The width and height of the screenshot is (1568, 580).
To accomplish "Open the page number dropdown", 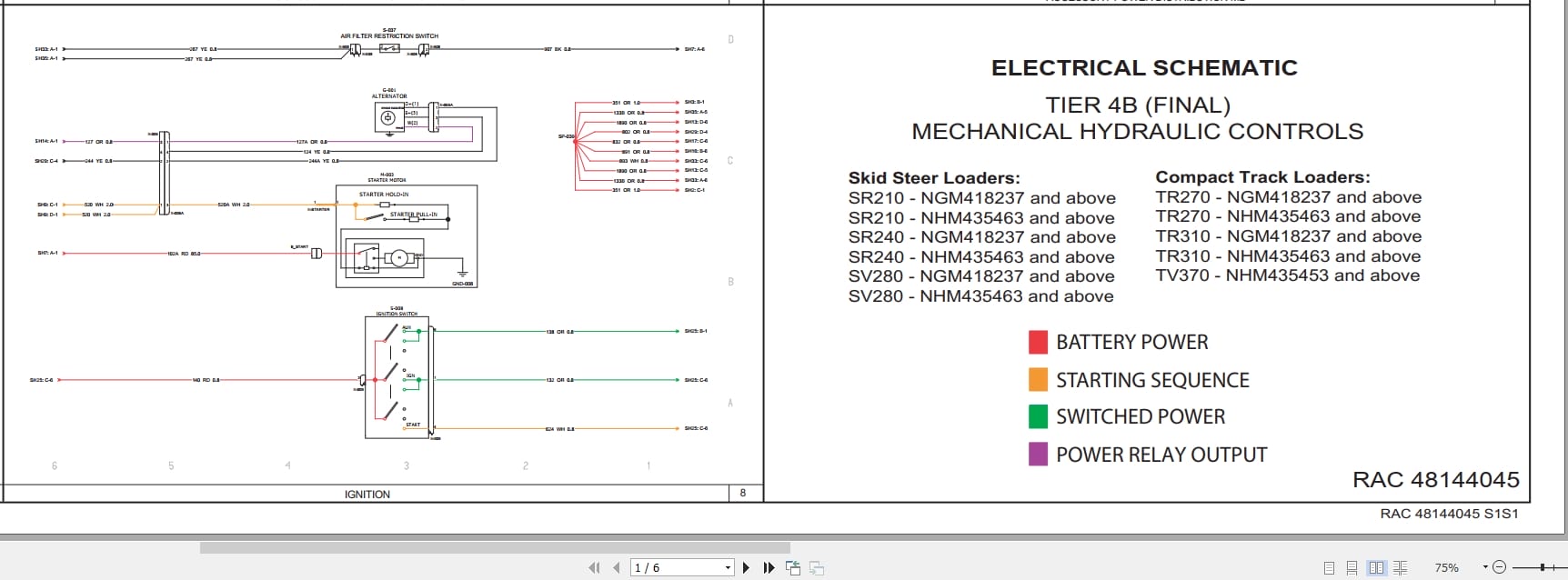I will [728, 568].
